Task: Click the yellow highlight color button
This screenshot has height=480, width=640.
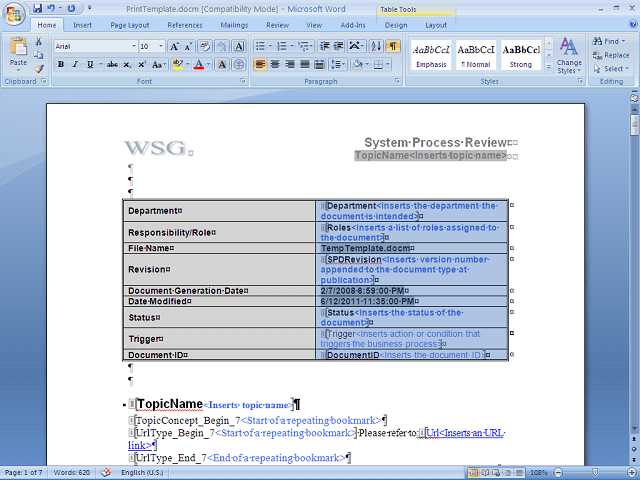Action: 178,64
